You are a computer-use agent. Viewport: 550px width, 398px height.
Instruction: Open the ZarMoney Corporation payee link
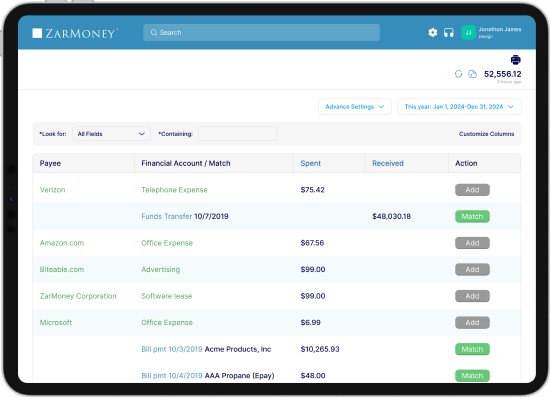[x=78, y=296]
